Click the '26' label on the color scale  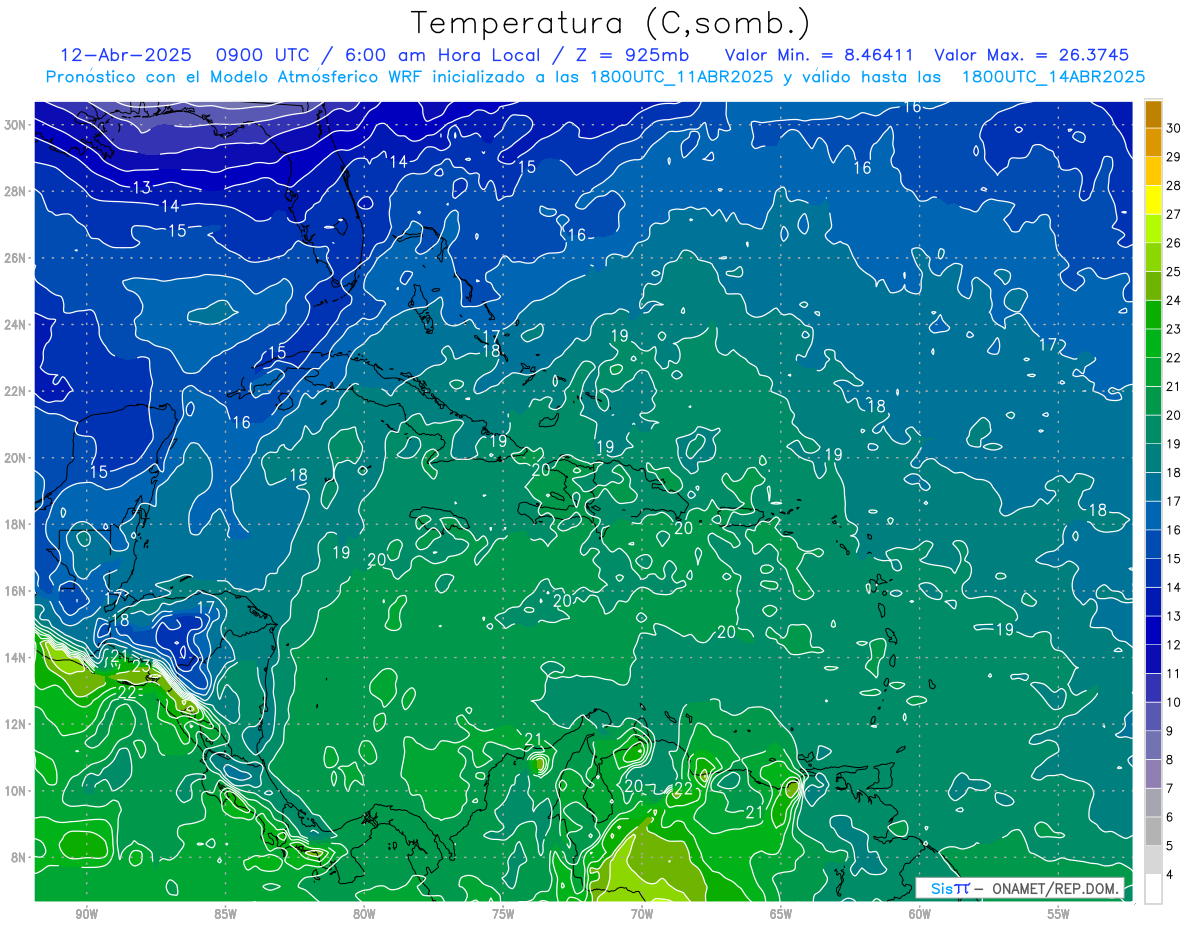(x=1173, y=243)
